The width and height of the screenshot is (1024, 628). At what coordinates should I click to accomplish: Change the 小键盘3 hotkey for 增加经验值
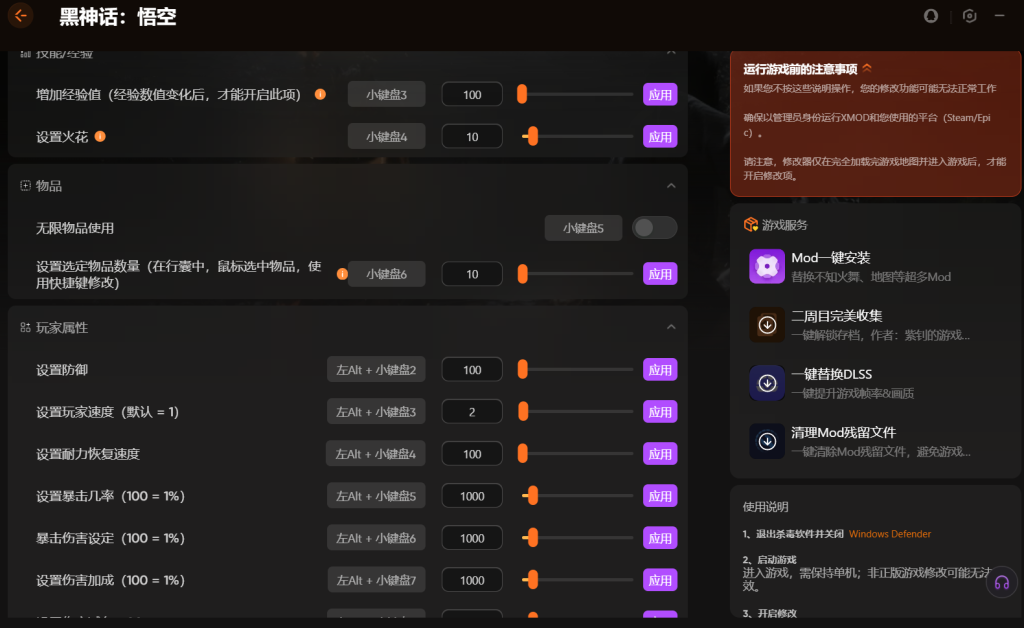point(387,95)
